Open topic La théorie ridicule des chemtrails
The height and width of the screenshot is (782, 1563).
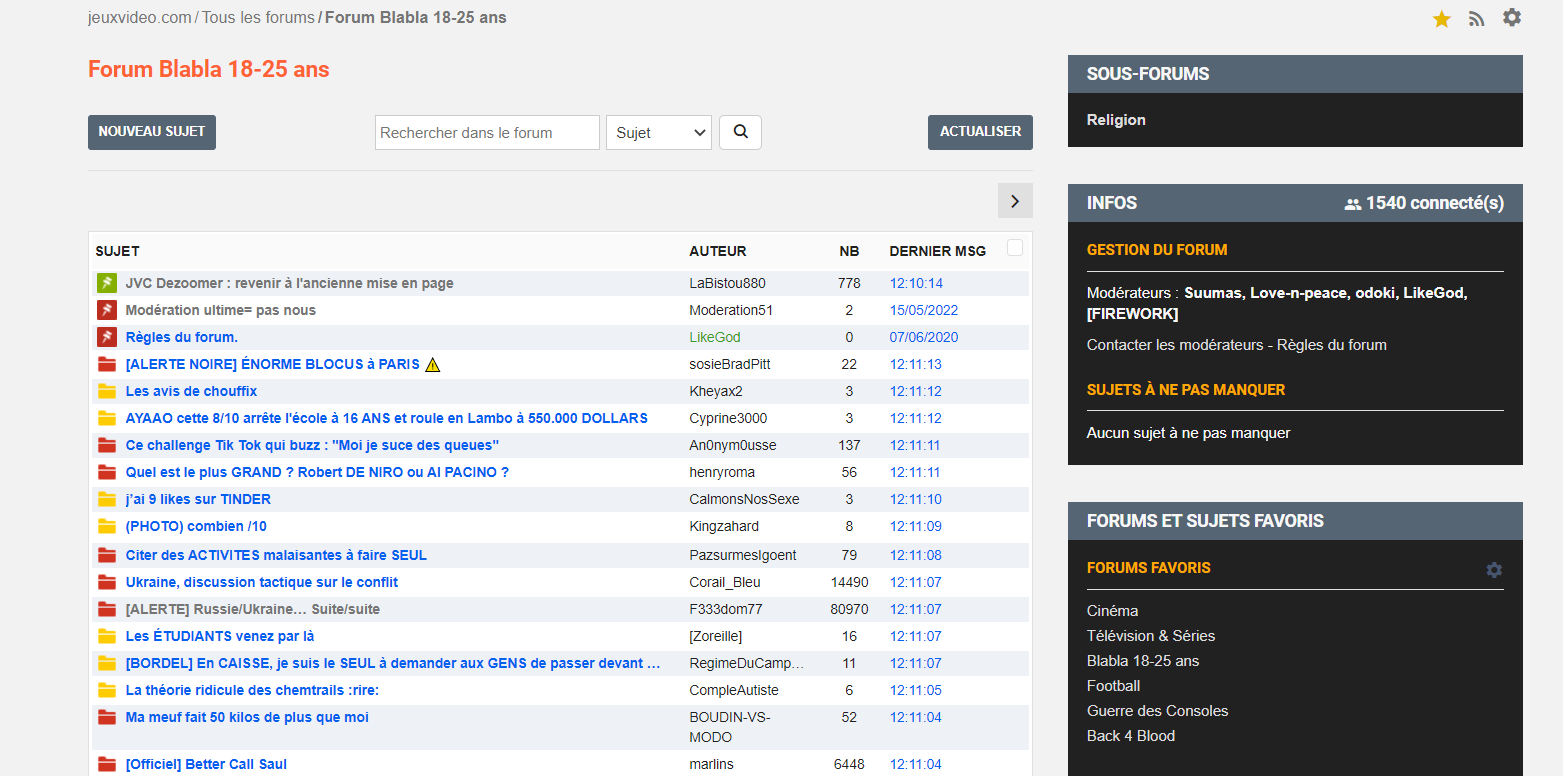tap(253, 690)
